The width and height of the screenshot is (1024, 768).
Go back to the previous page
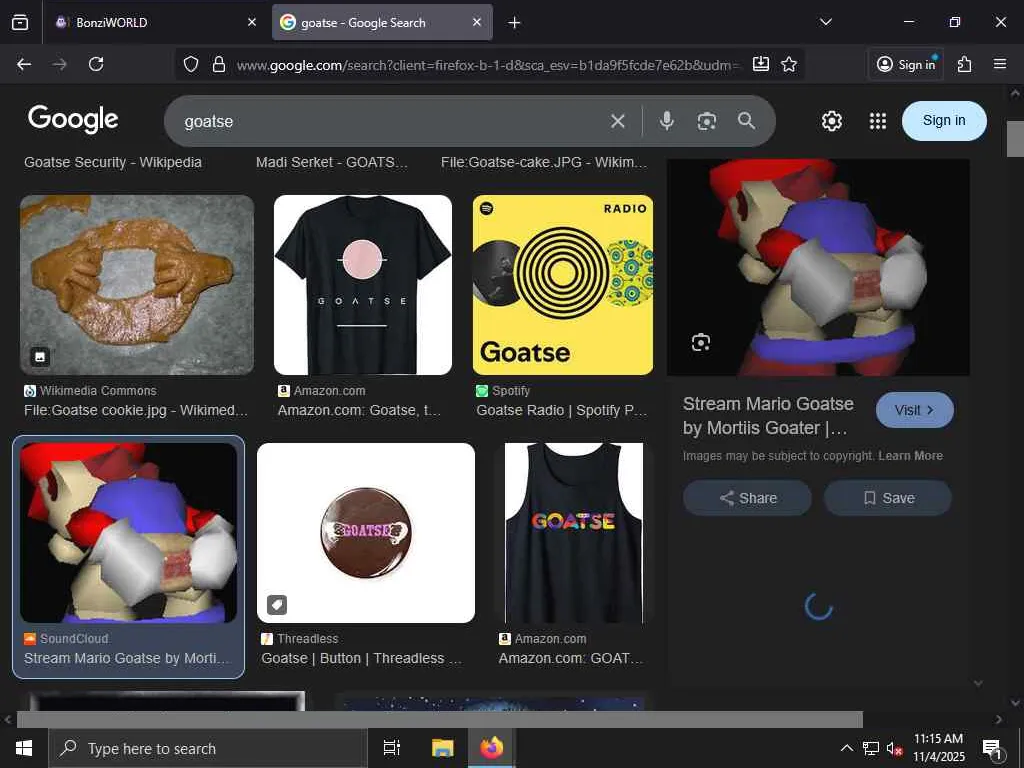(x=24, y=64)
